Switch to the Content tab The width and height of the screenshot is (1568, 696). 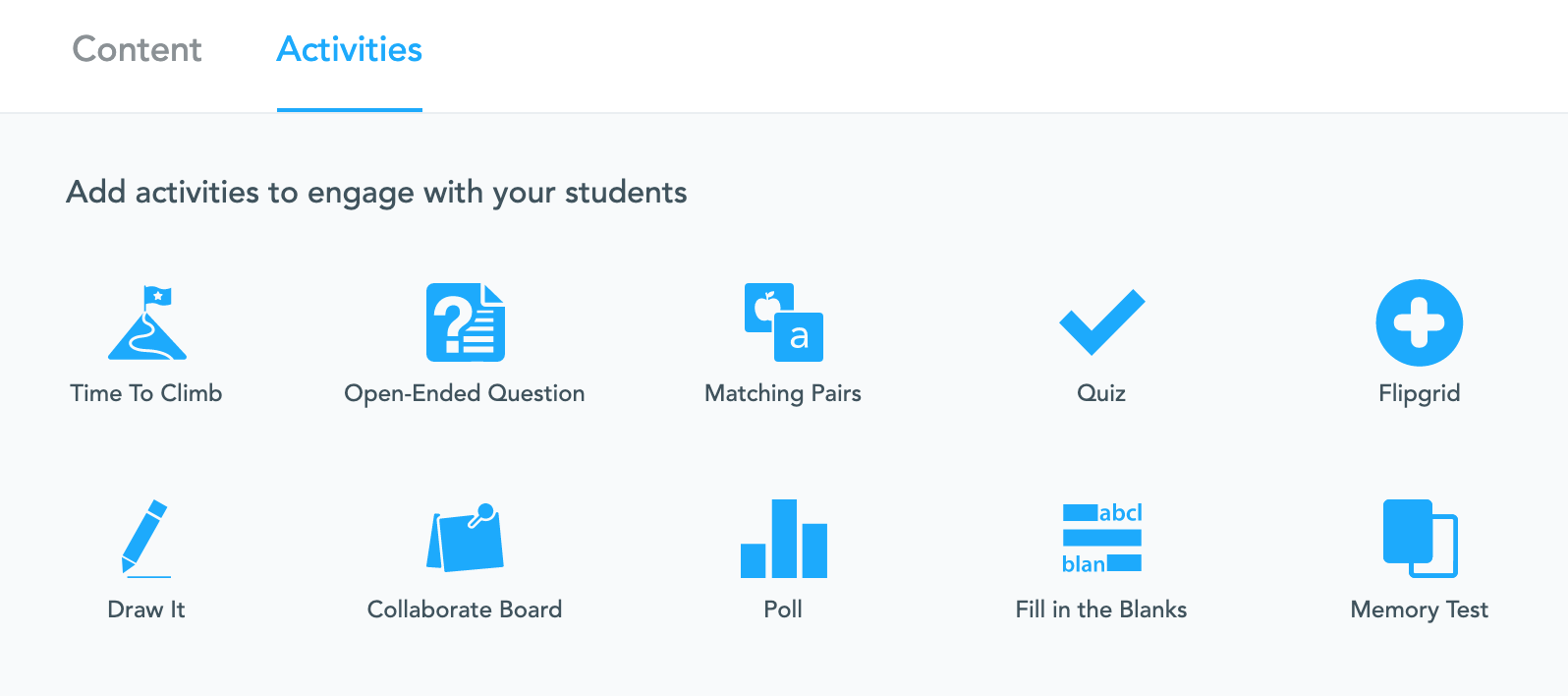coord(137,49)
